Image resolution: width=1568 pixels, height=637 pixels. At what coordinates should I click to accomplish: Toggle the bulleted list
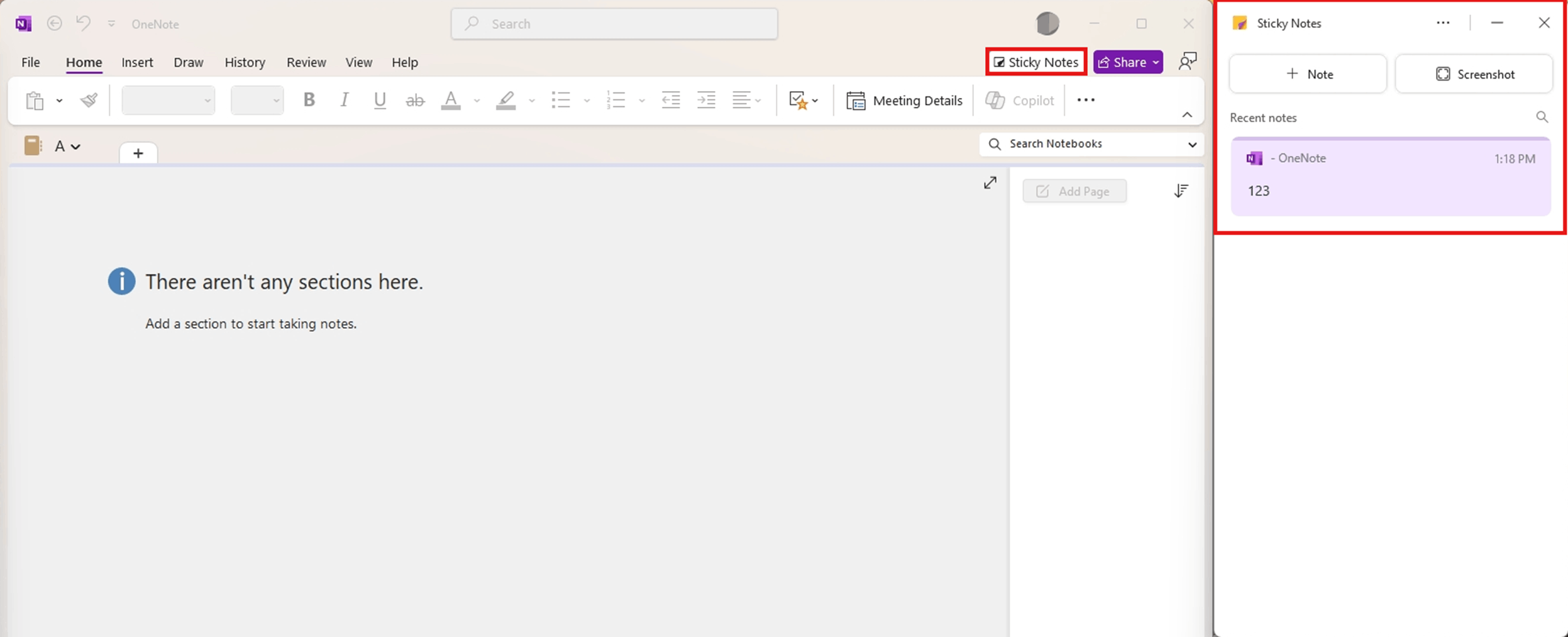pyautogui.click(x=561, y=100)
